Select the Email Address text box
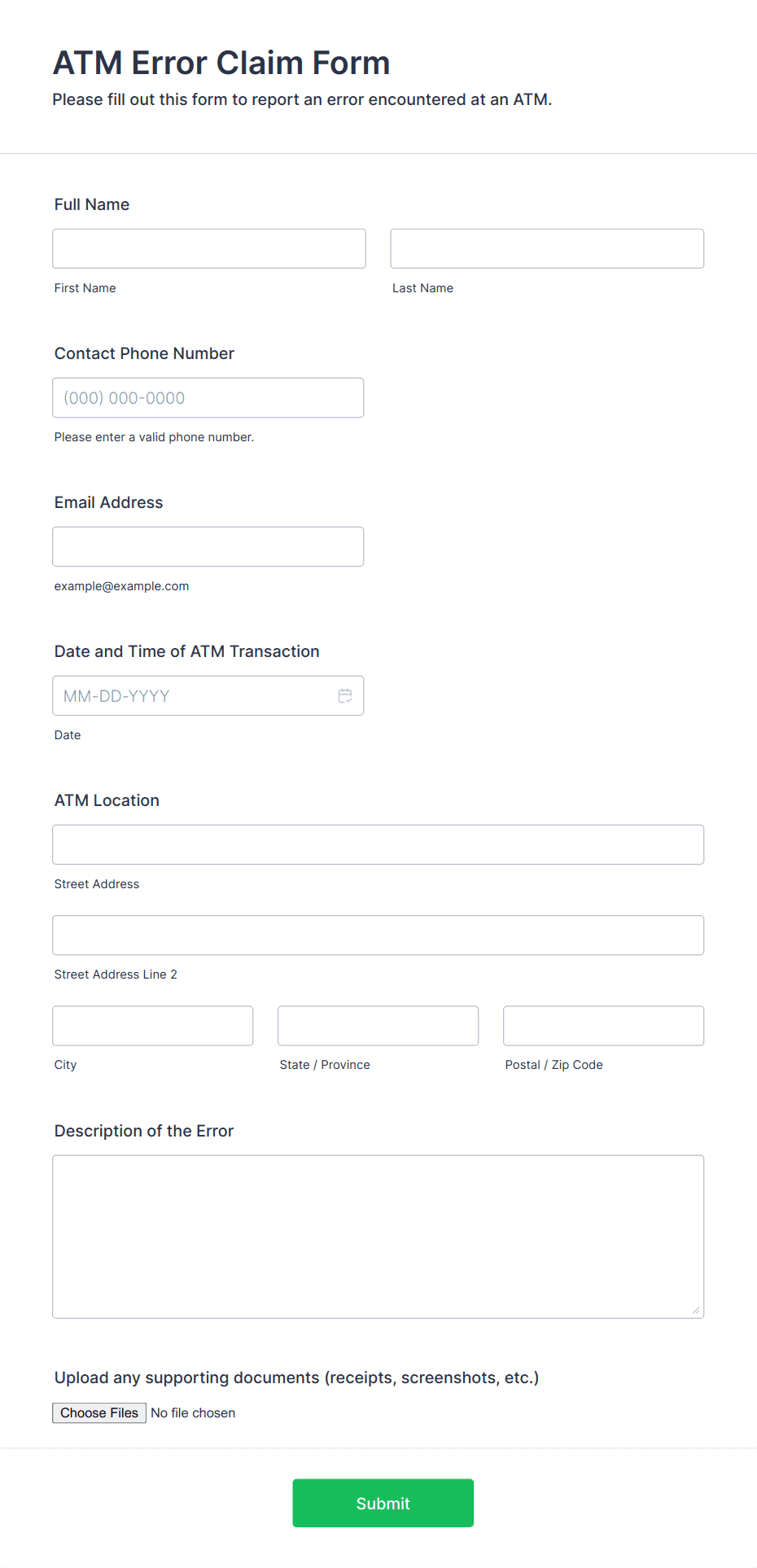The height and width of the screenshot is (1568, 757). 208,547
